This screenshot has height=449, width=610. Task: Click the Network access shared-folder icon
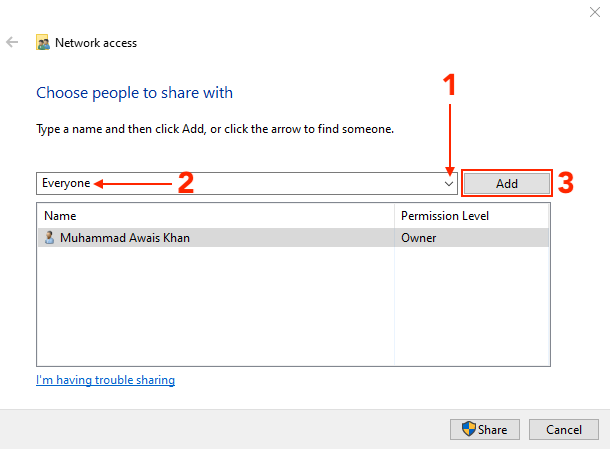click(43, 42)
